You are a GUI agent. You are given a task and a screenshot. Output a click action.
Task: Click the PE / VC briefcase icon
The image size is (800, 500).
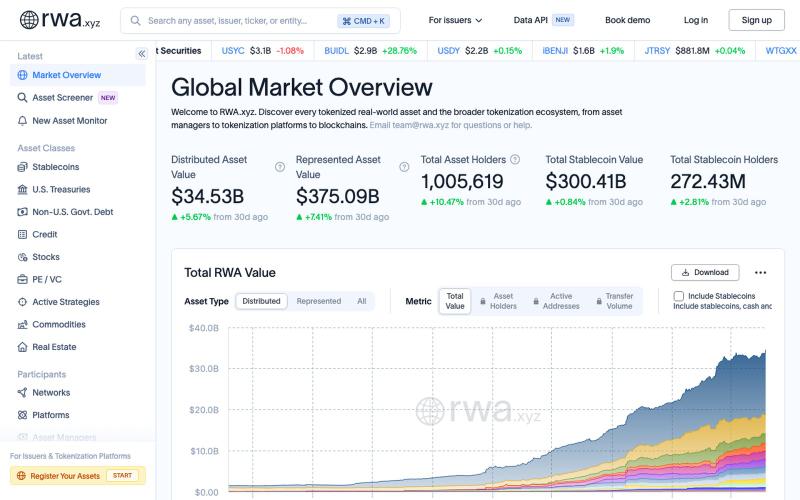click(22, 279)
